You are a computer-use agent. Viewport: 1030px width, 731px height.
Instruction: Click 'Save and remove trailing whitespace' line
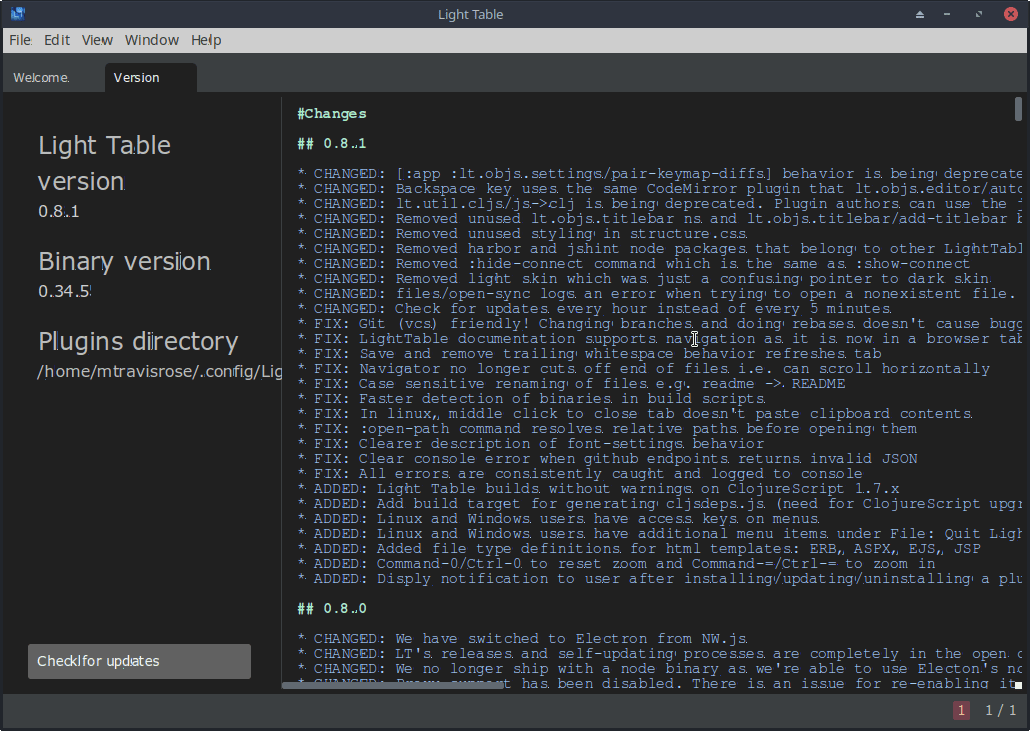[x=589, y=354]
